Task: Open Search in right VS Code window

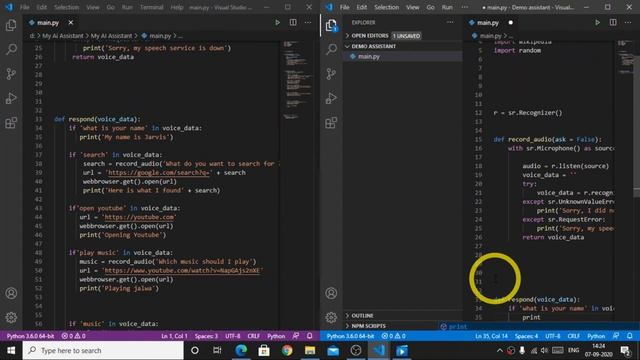Action: pos(331,49)
